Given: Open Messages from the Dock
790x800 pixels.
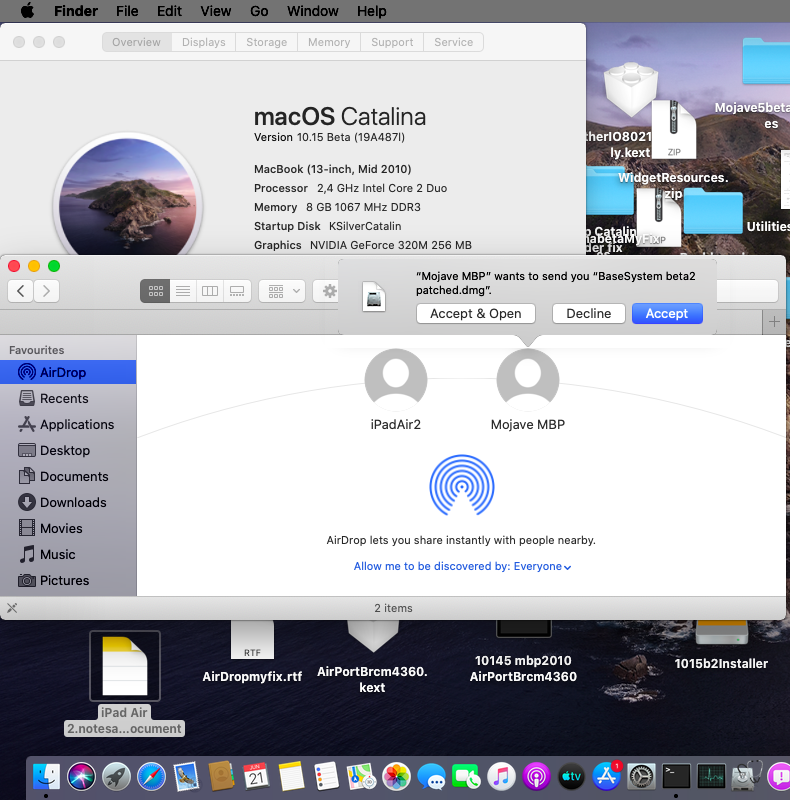Looking at the screenshot, I should point(431,777).
